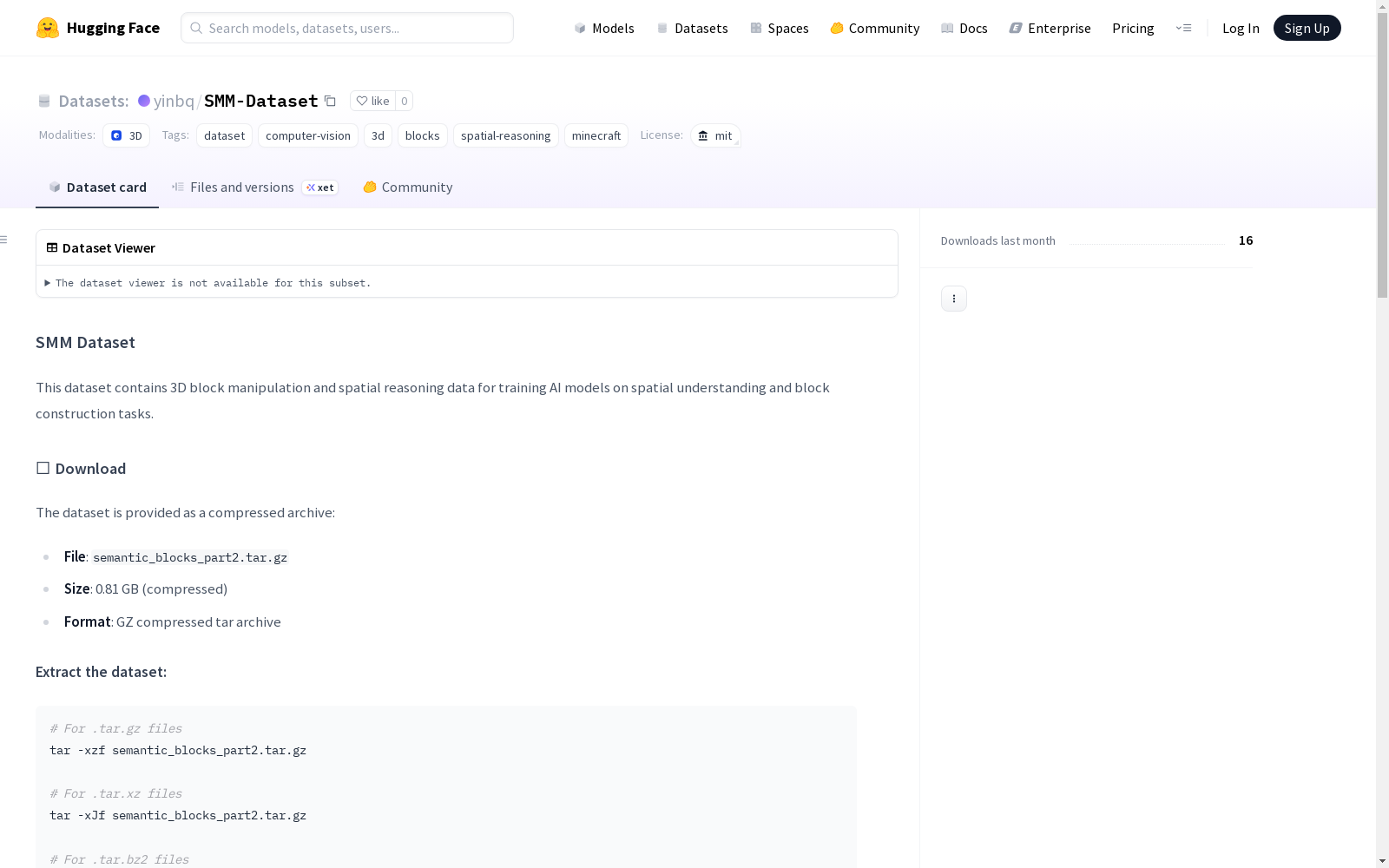Open Community in the top navbar
This screenshot has height=868, width=1389.
pyautogui.click(x=875, y=28)
